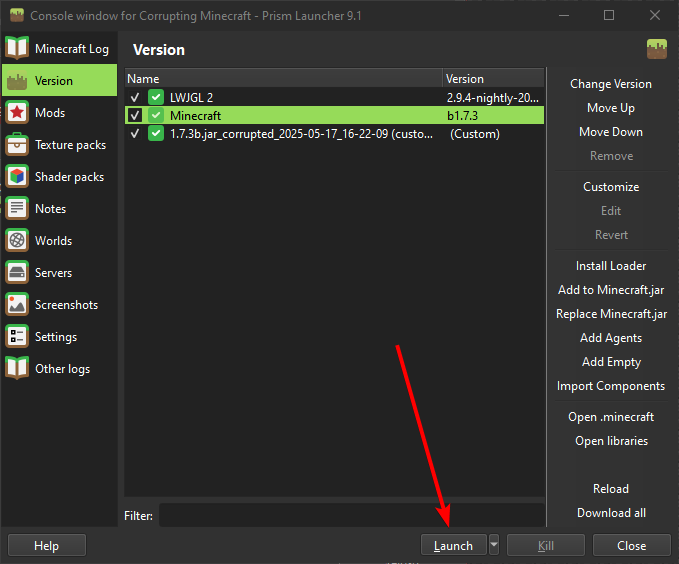
Task: Click Import Components
Action: 611,386
